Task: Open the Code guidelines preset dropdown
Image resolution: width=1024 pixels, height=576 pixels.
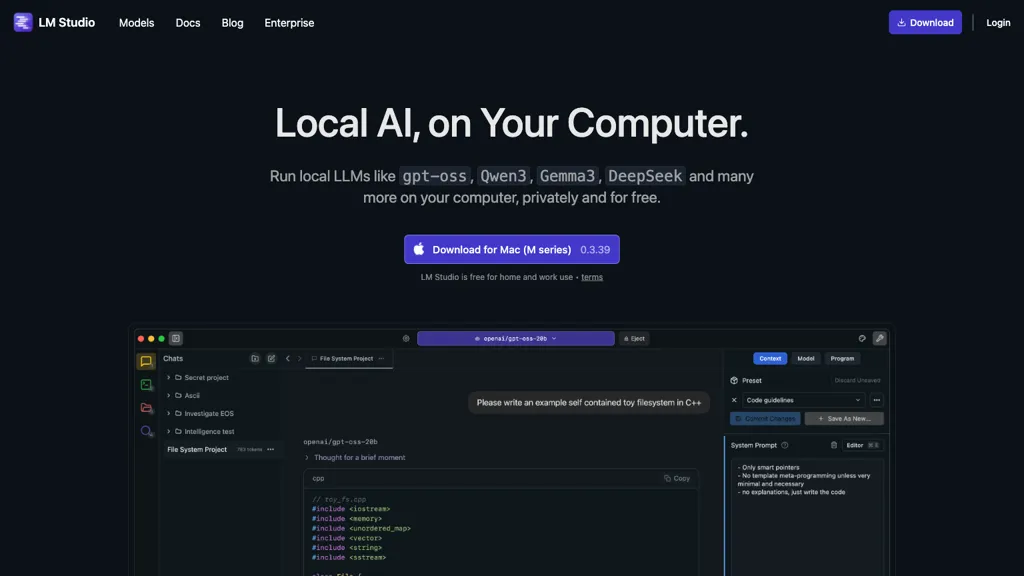Action: coord(803,400)
